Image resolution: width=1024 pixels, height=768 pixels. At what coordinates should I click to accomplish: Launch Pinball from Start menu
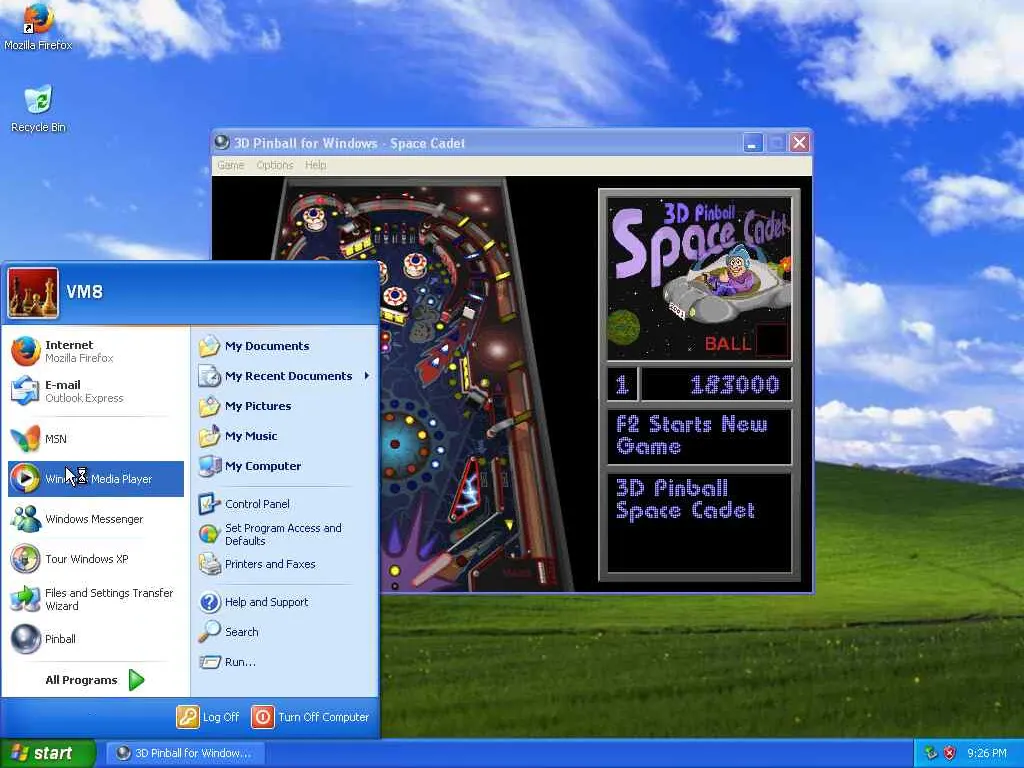[96, 639]
